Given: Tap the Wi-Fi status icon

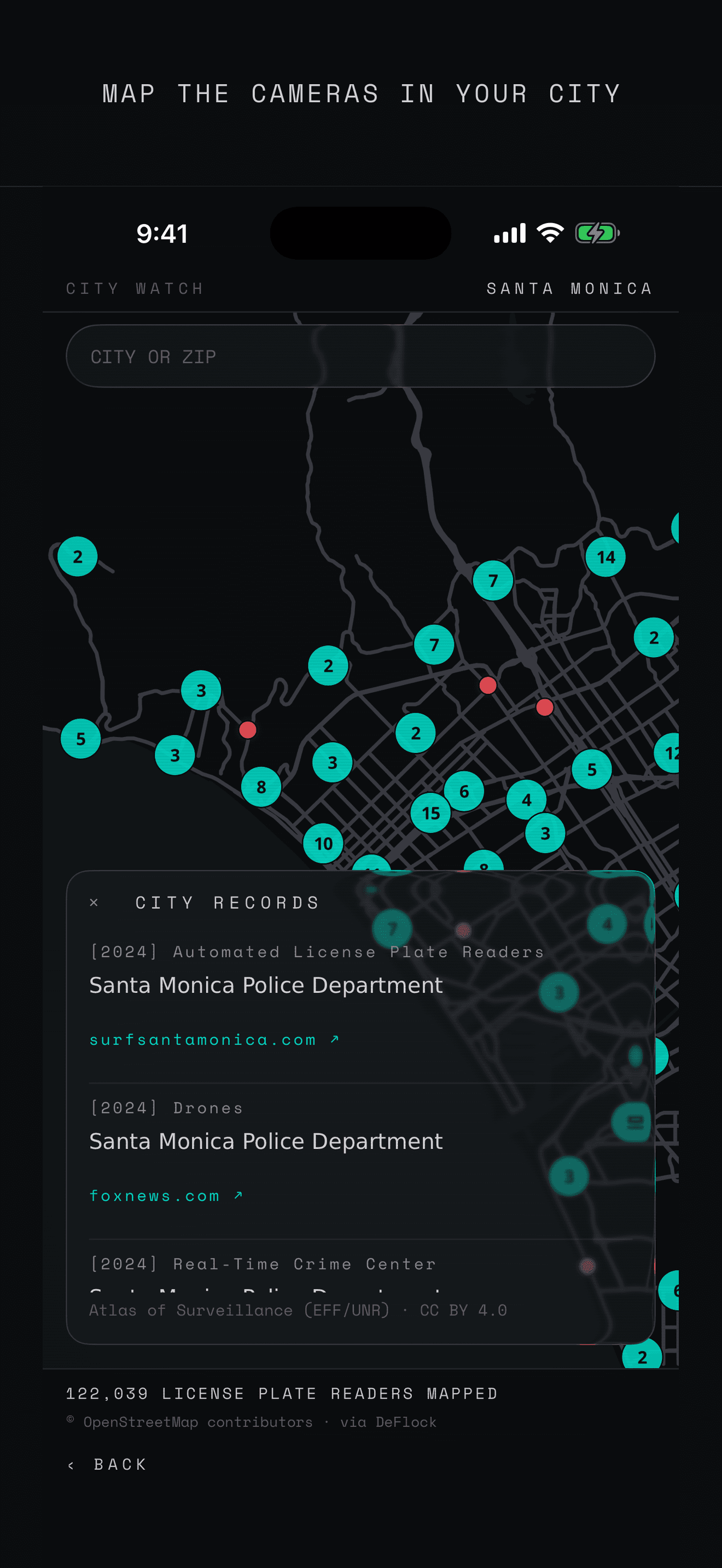Looking at the screenshot, I should (x=550, y=232).
